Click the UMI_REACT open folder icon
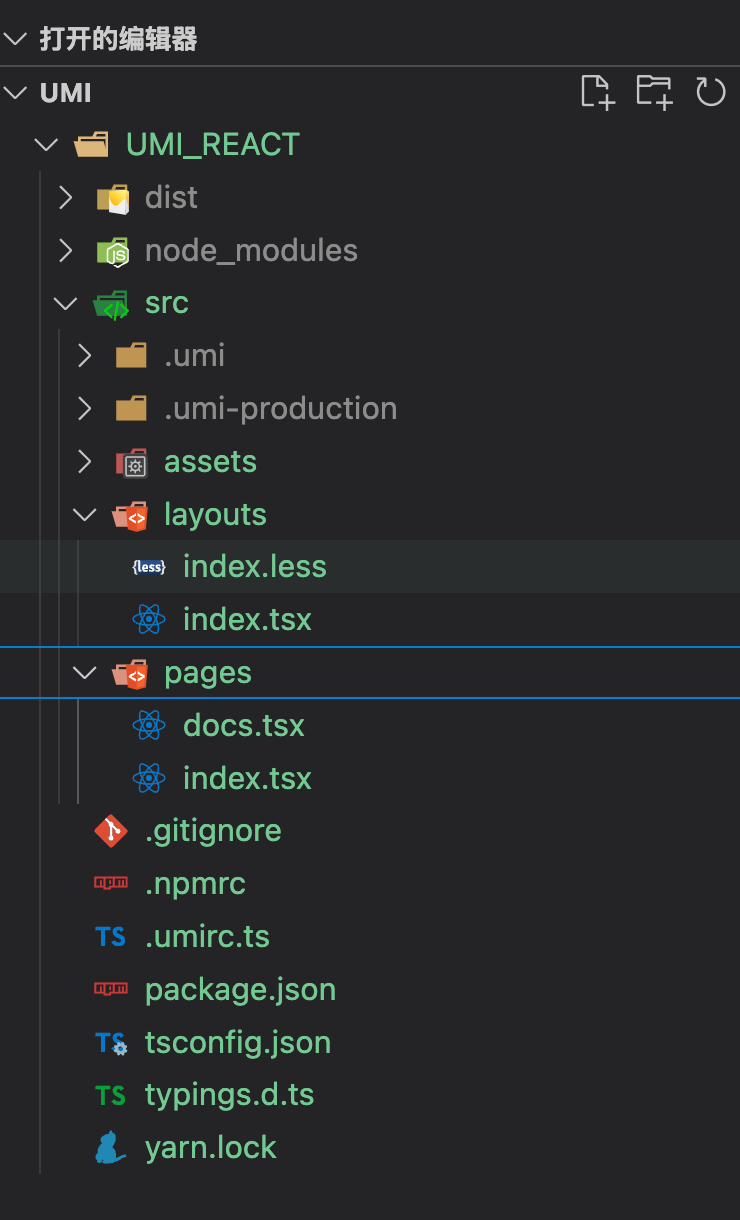Image resolution: width=740 pixels, height=1220 pixels. pos(92,145)
